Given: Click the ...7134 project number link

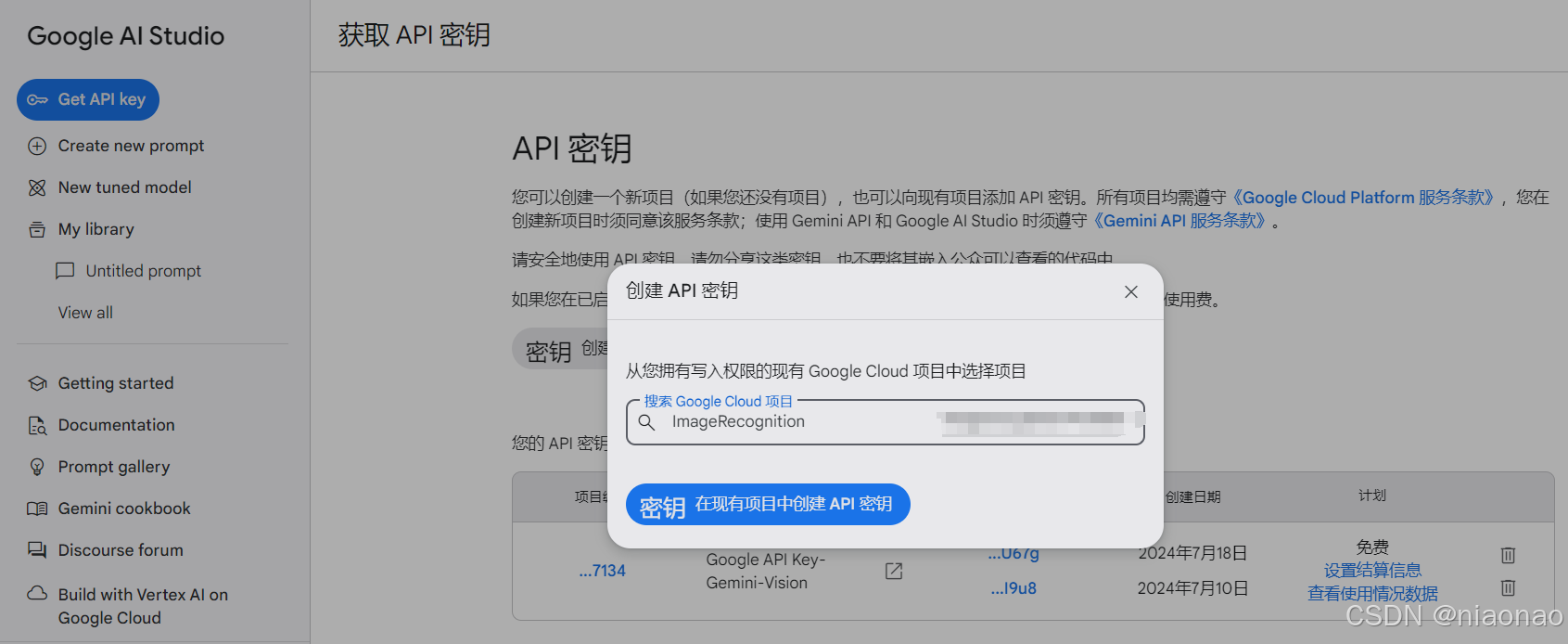Looking at the screenshot, I should pyautogui.click(x=603, y=571).
